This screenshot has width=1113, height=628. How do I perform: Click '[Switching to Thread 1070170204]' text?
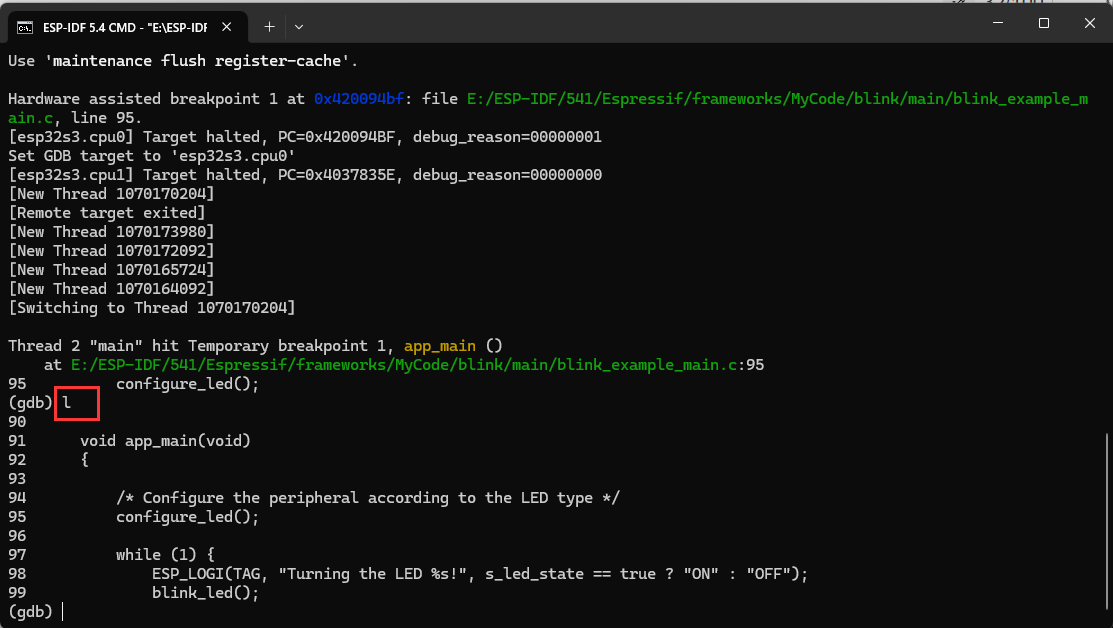151,307
